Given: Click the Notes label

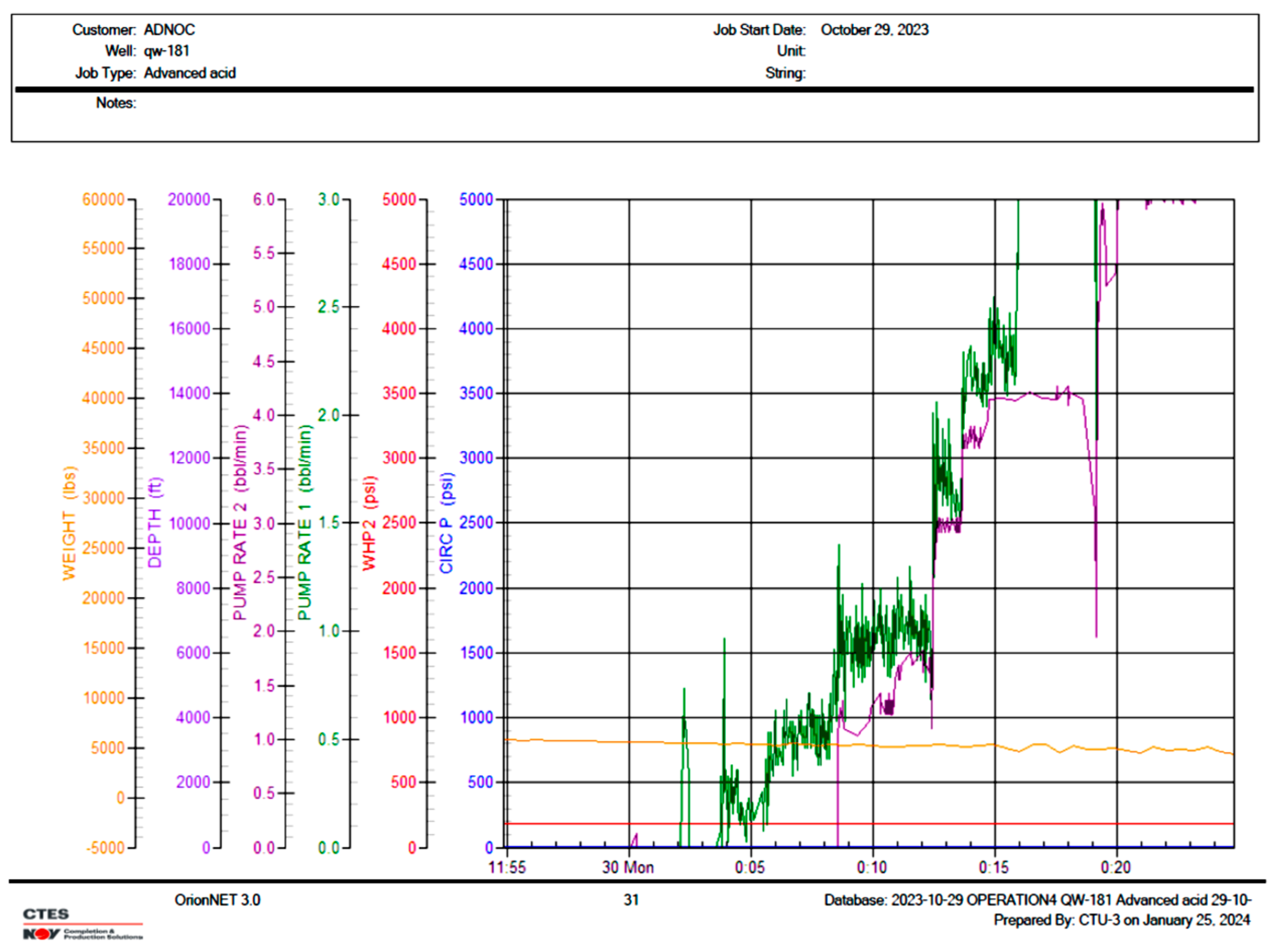Looking at the screenshot, I should [116, 103].
